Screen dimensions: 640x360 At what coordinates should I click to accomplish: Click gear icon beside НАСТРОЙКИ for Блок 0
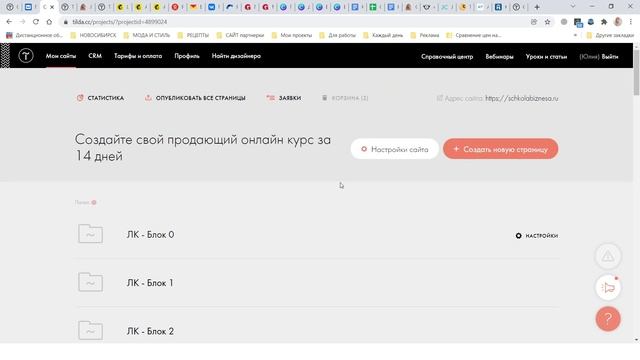point(518,236)
